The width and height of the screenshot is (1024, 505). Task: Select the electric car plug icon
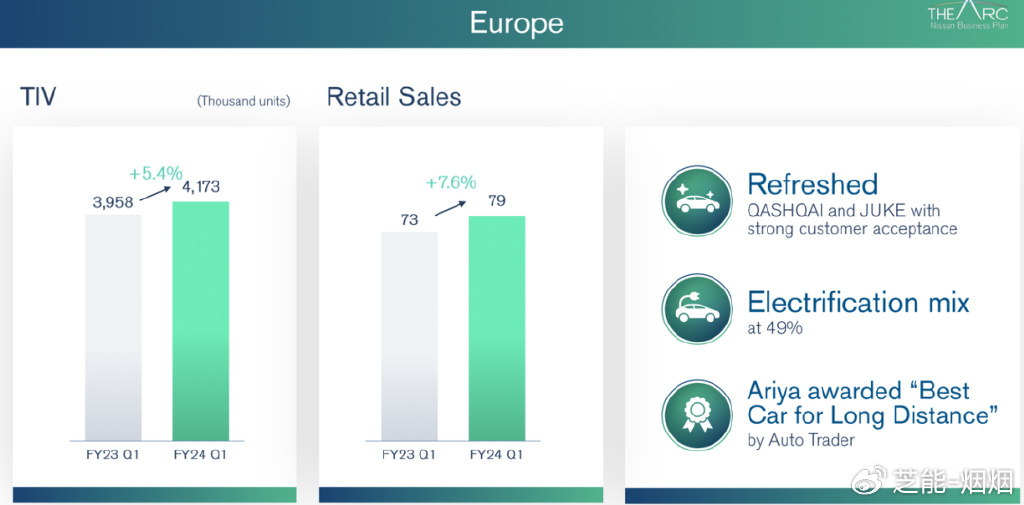coord(697,309)
